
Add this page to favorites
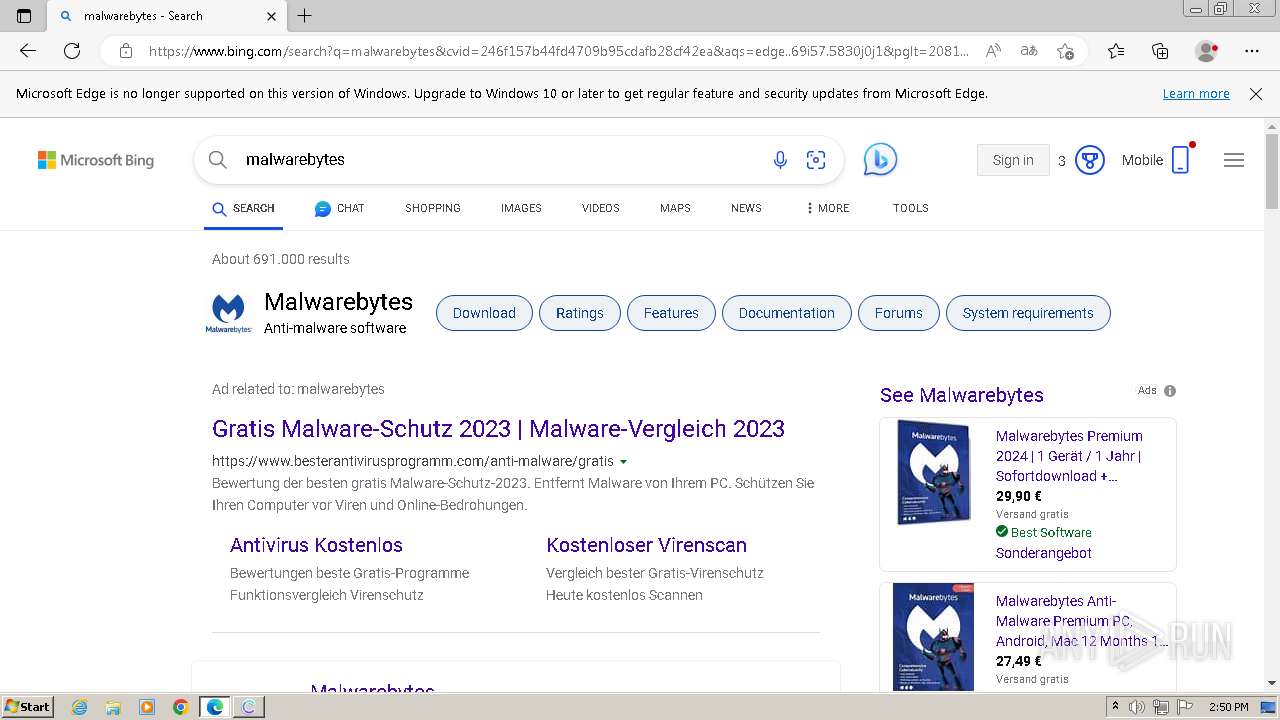tap(1066, 51)
